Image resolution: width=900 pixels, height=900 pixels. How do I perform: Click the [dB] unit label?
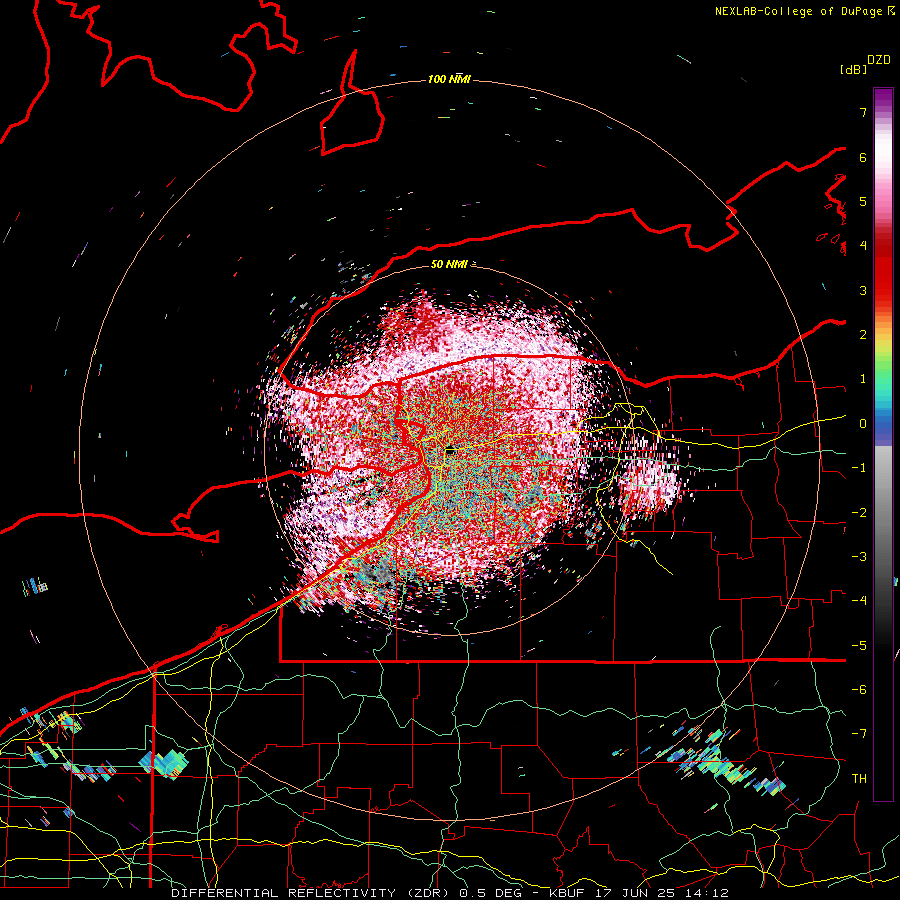(853, 70)
